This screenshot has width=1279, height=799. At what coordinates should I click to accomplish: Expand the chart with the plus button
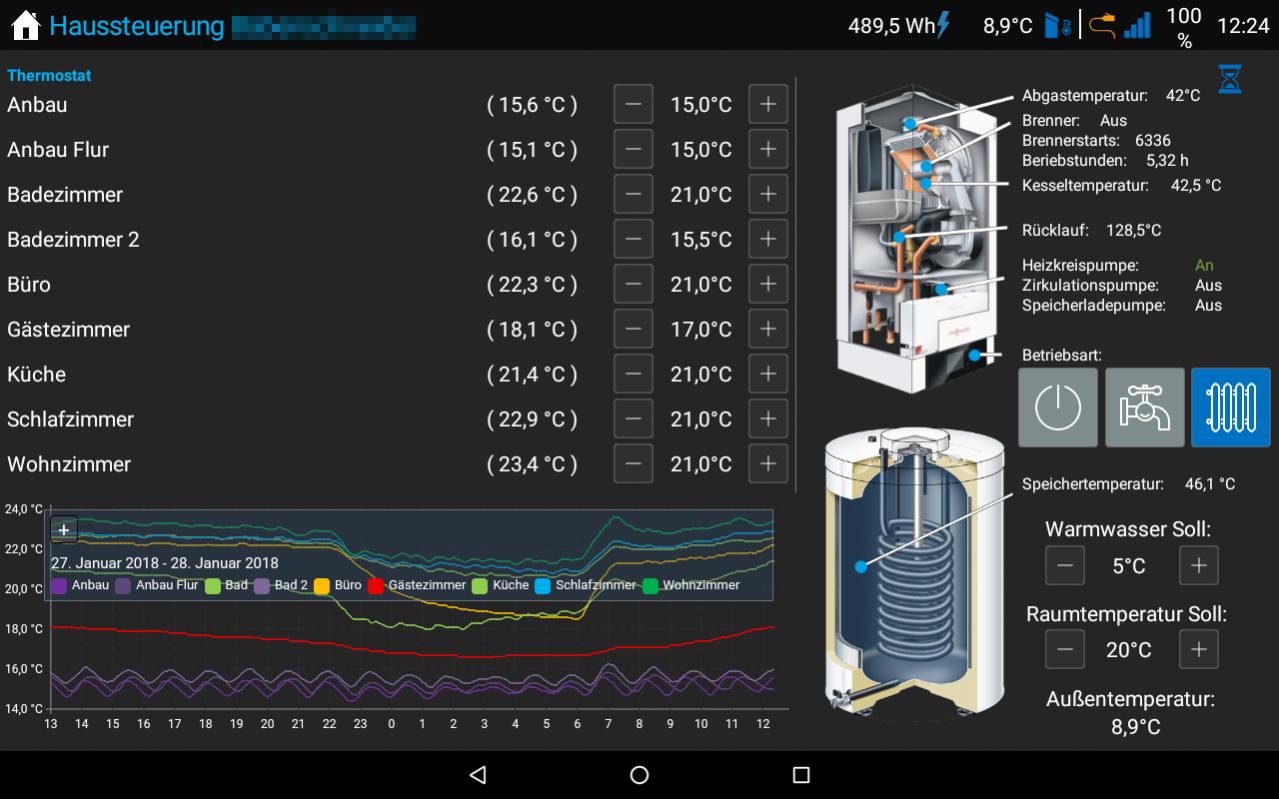pos(64,529)
